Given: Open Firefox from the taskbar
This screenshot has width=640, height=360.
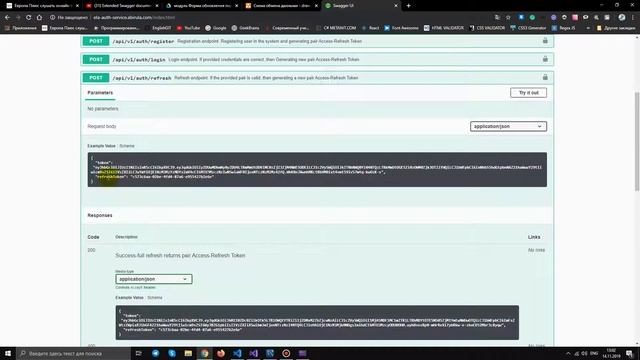Looking at the screenshot, I should click(x=221, y=353).
